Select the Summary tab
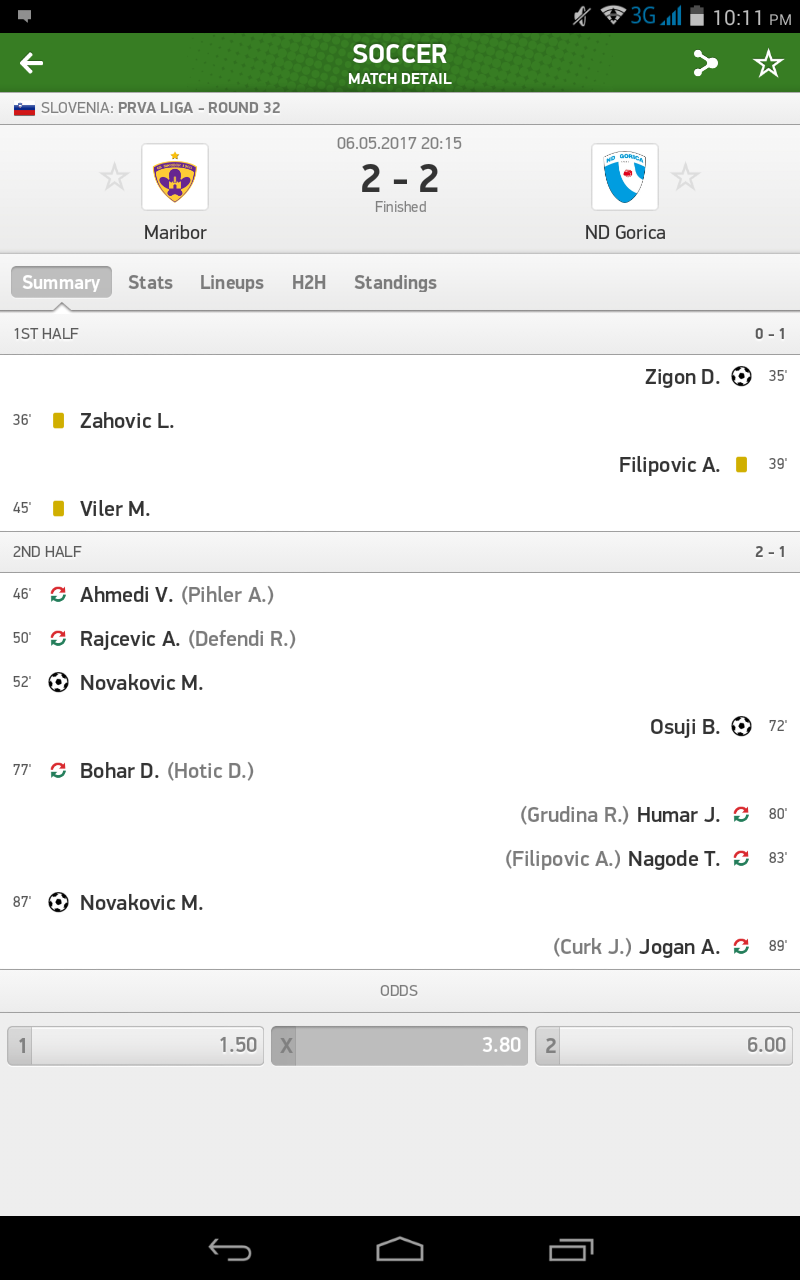This screenshot has width=800, height=1280. tap(61, 282)
